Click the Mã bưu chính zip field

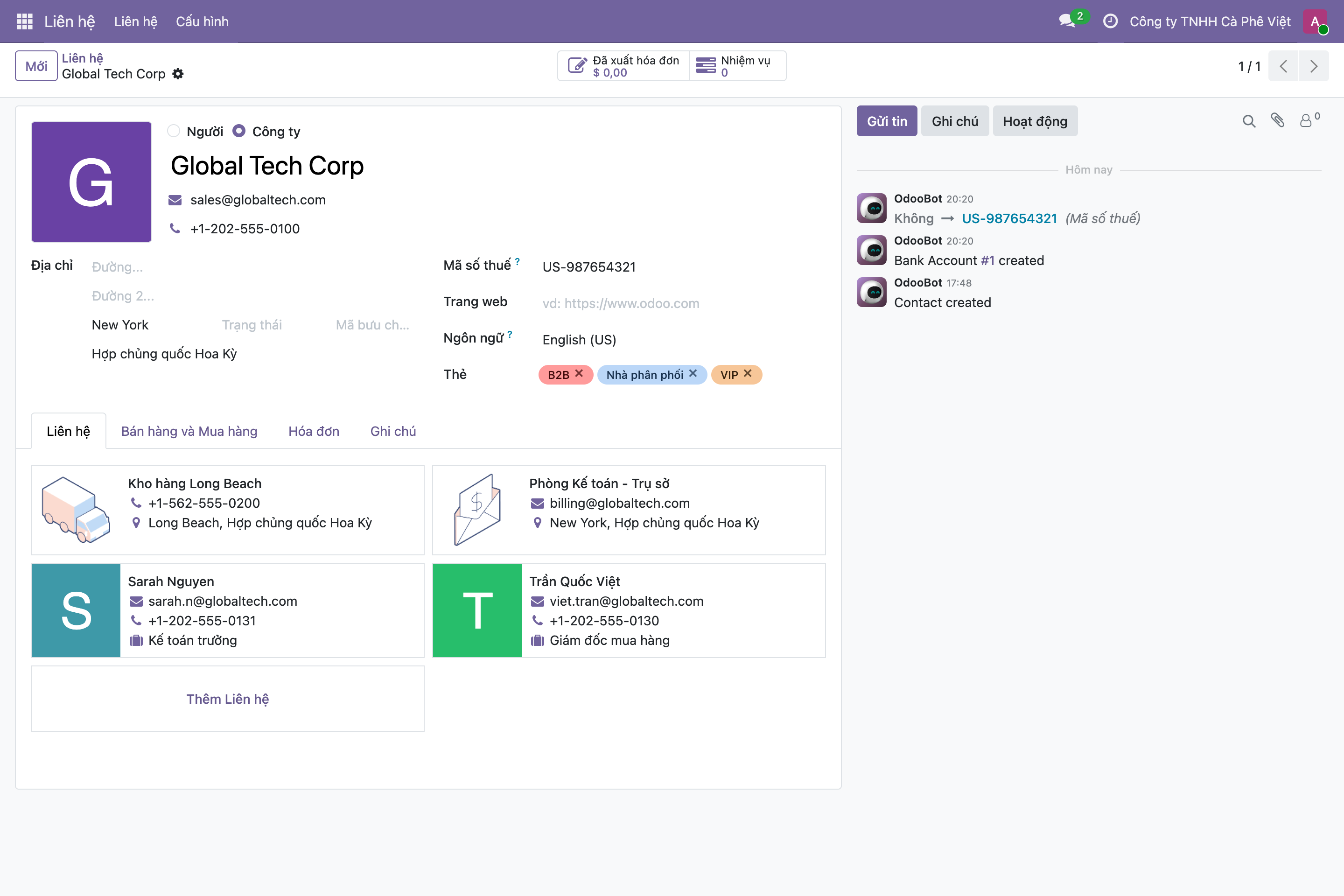coord(373,325)
